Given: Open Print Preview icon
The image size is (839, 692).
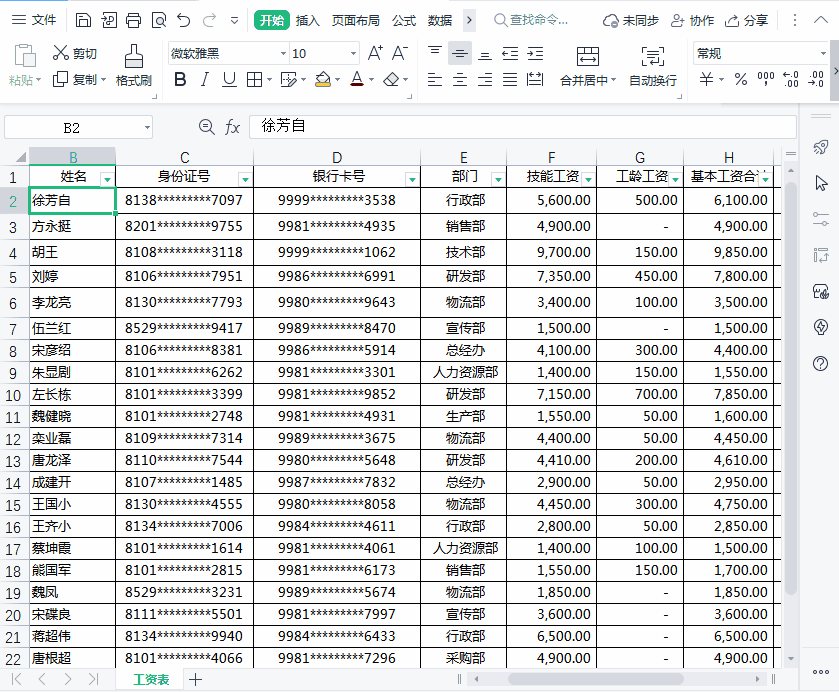Looking at the screenshot, I should tap(159, 20).
